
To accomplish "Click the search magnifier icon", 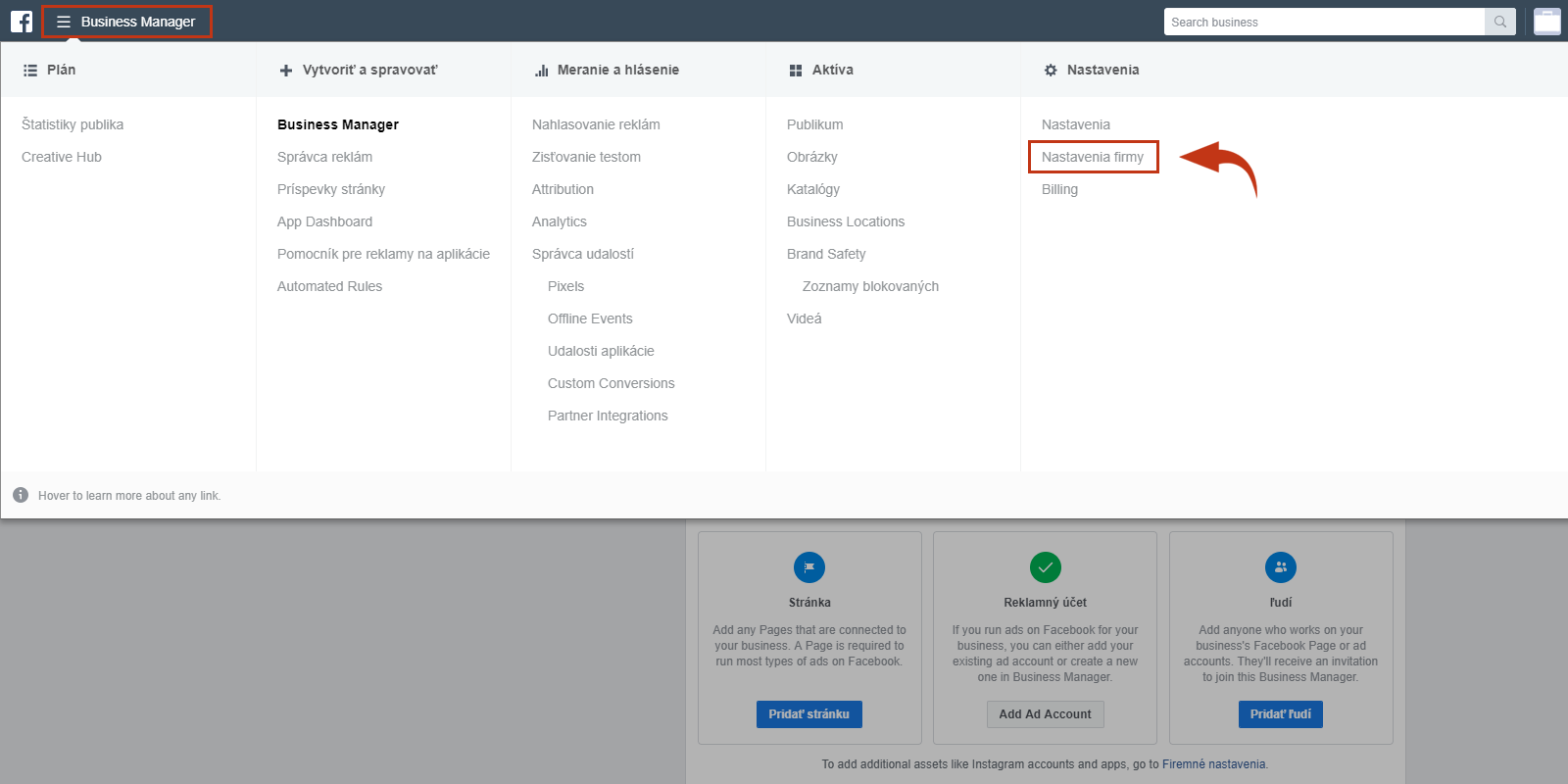I will (1500, 22).
